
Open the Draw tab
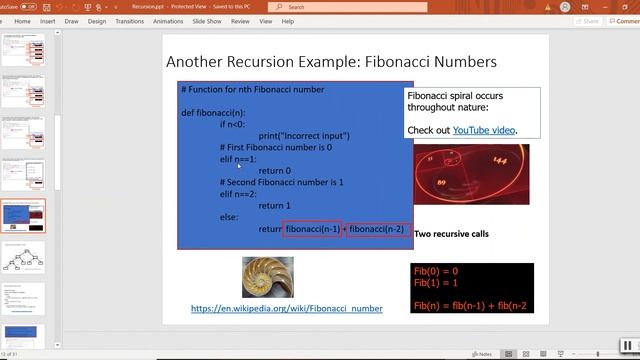[71, 21]
